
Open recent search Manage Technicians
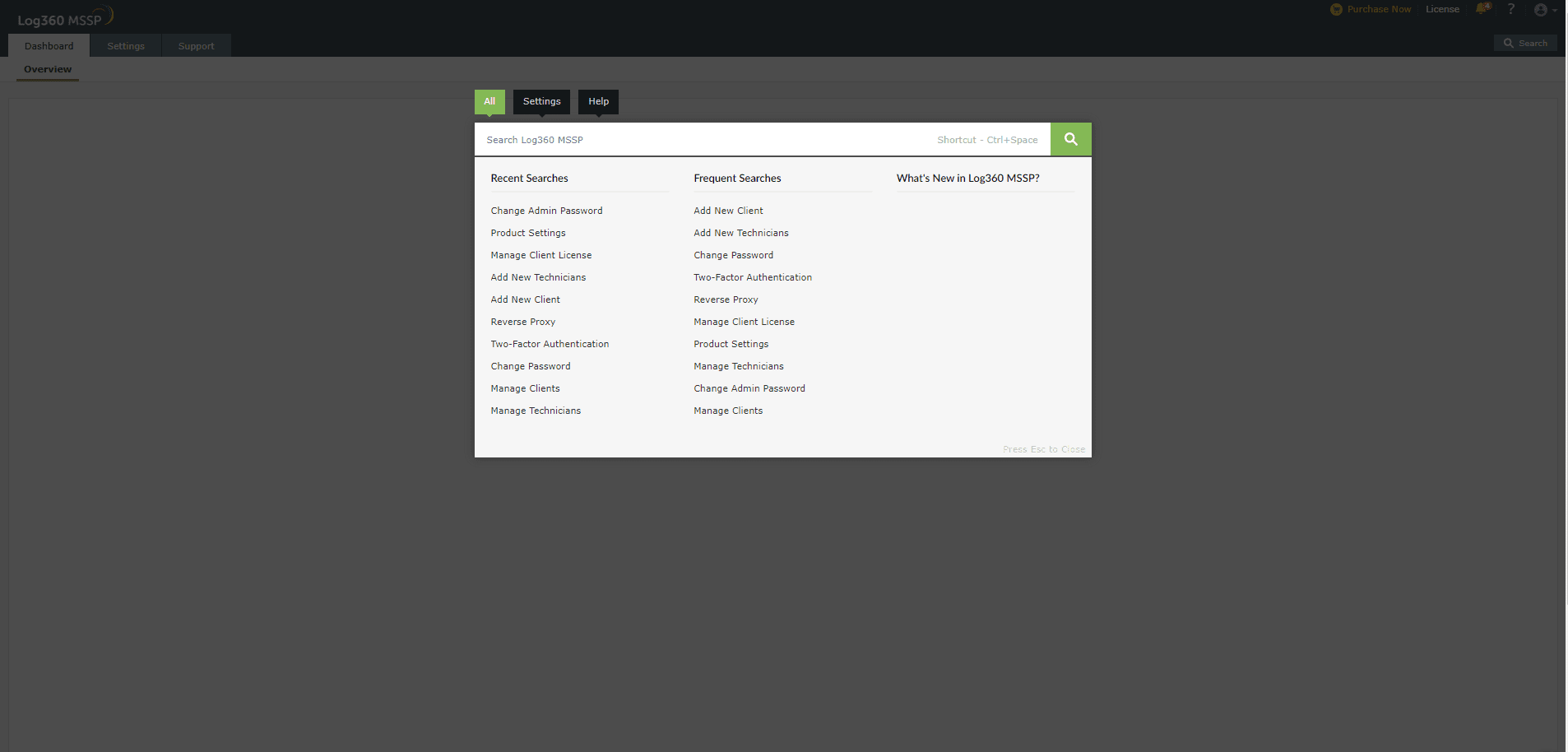(x=536, y=411)
